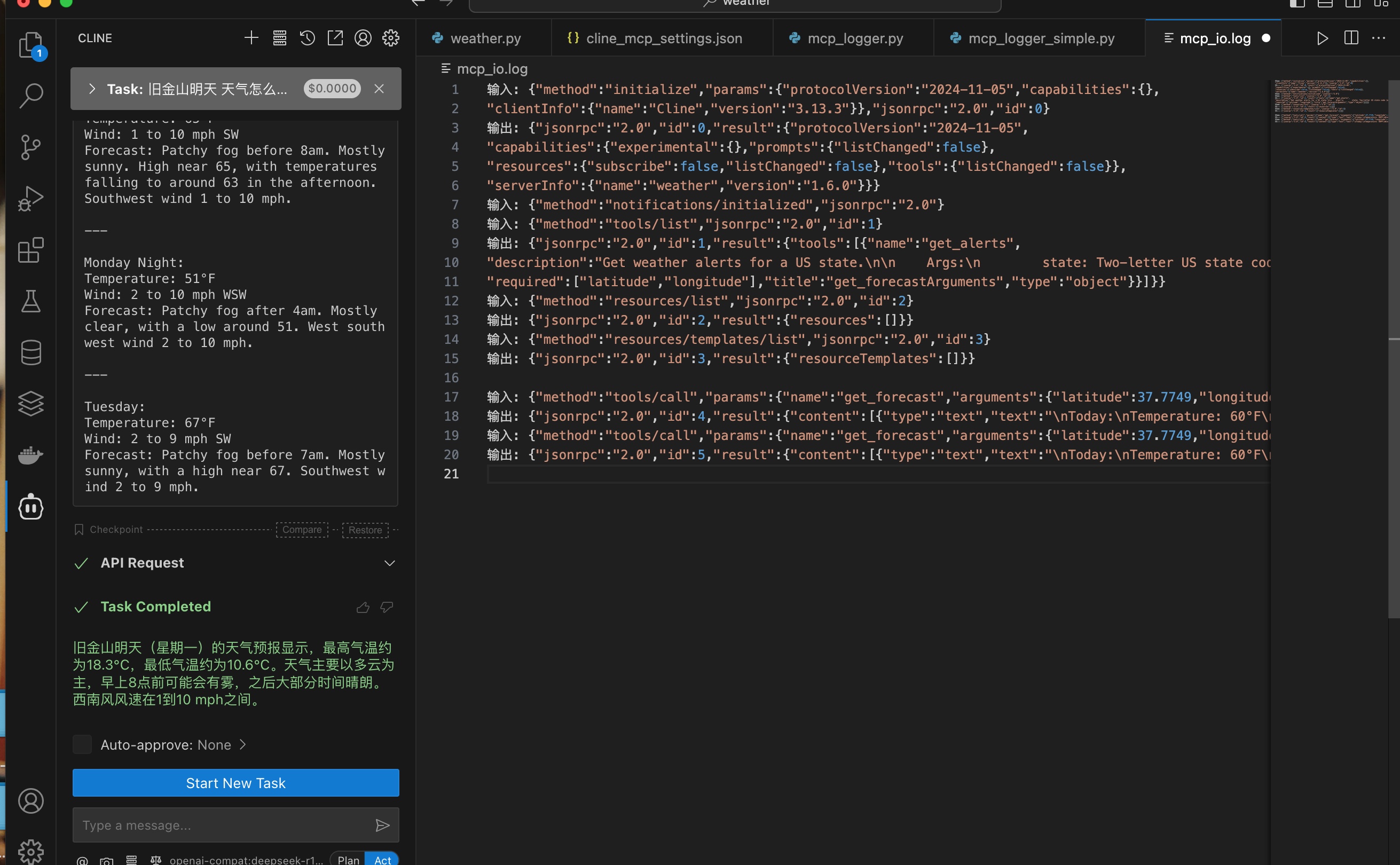Click the checkpoint Restore button
This screenshot has width=1400, height=865.
click(365, 530)
